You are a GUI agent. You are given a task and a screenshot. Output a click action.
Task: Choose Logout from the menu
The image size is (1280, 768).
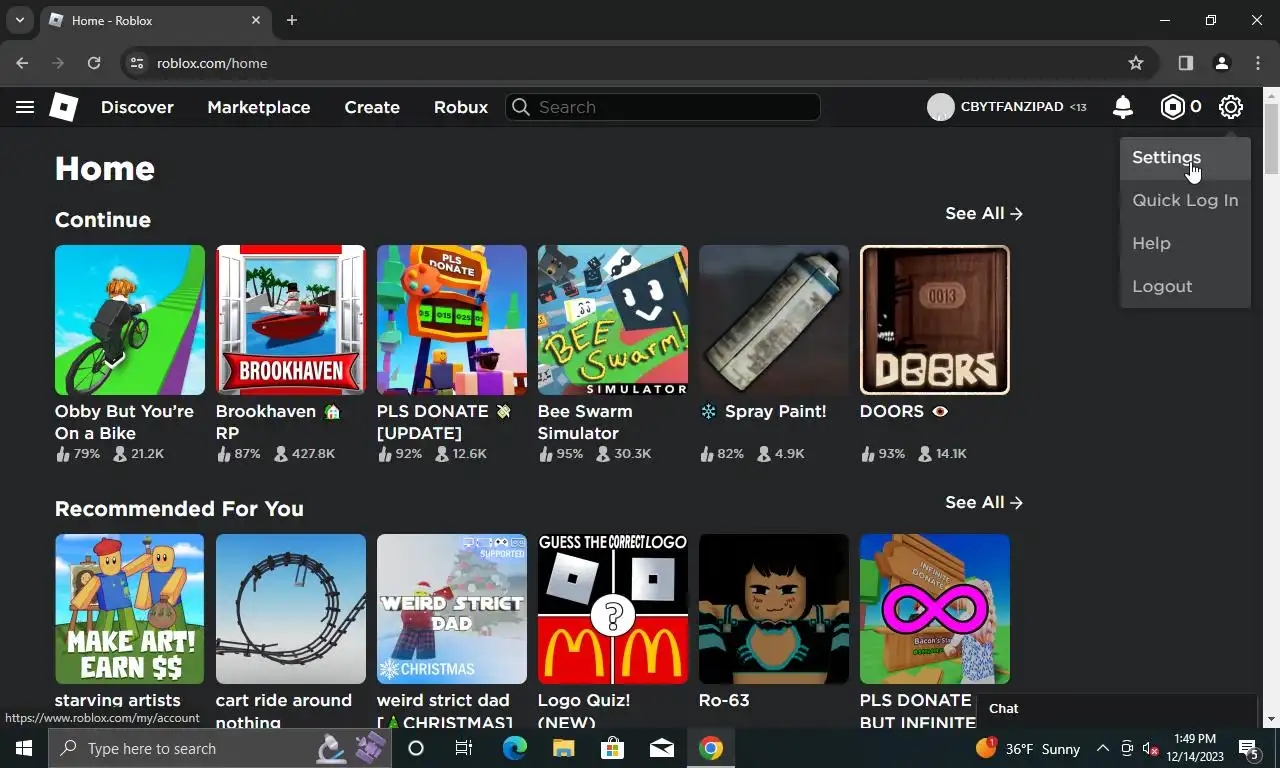[1185, 286]
